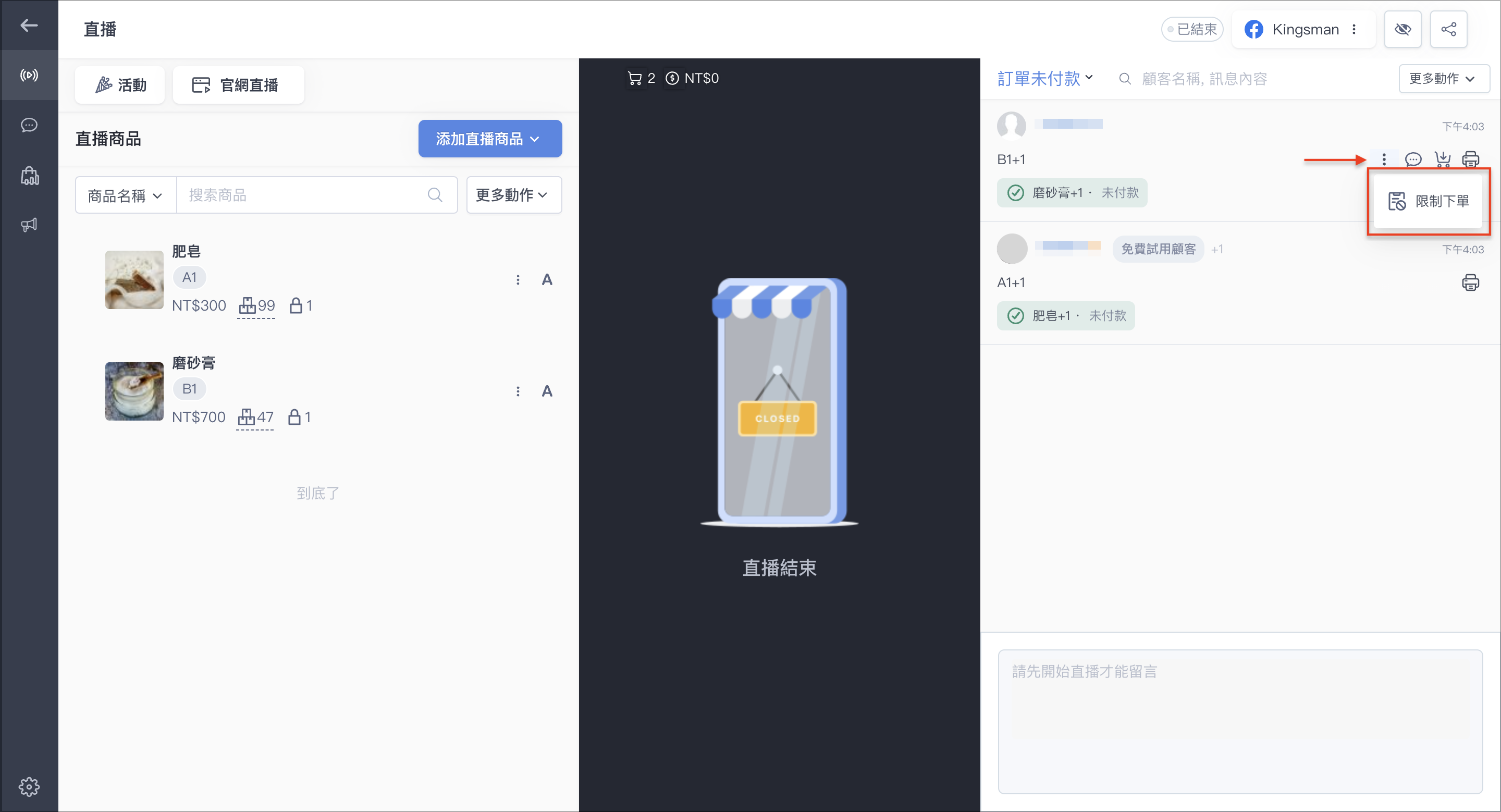Click add-to-cart icon for B1+1 comment
1501x812 pixels.
[1442, 159]
